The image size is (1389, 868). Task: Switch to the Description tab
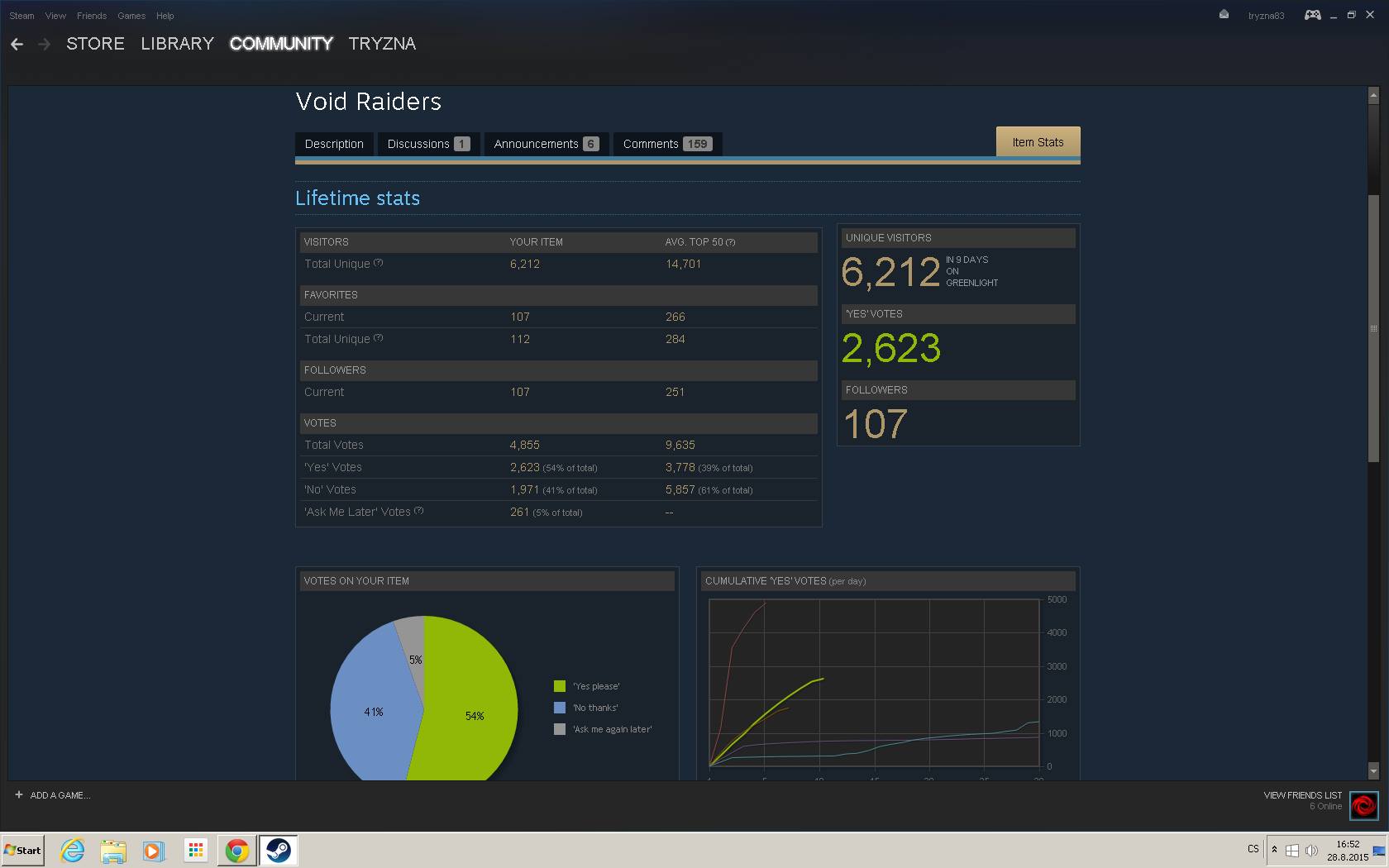pos(334,144)
